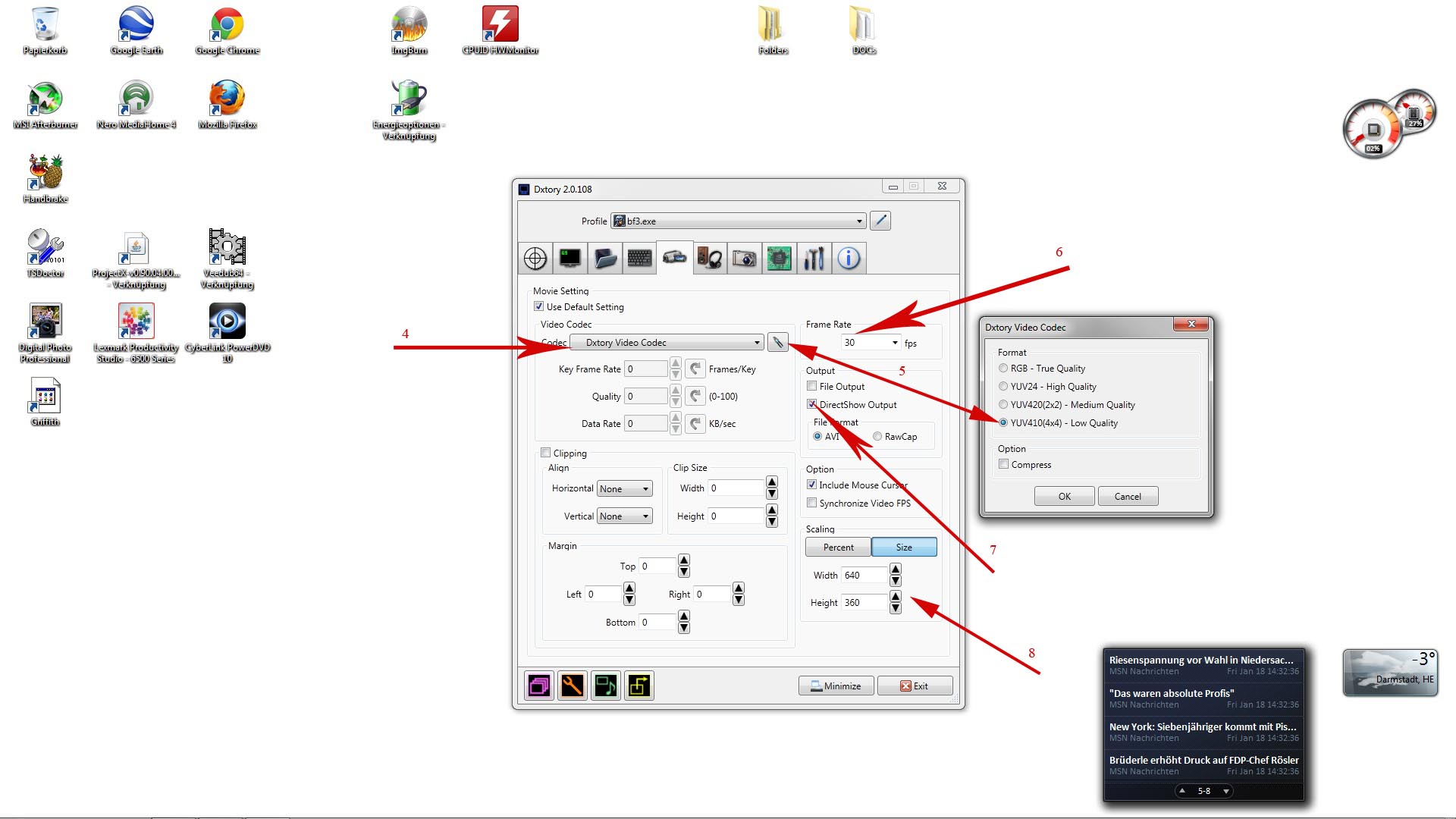Open the Dxtory Video Codec dropdown
This screenshot has height=819, width=1456.
tap(756, 343)
